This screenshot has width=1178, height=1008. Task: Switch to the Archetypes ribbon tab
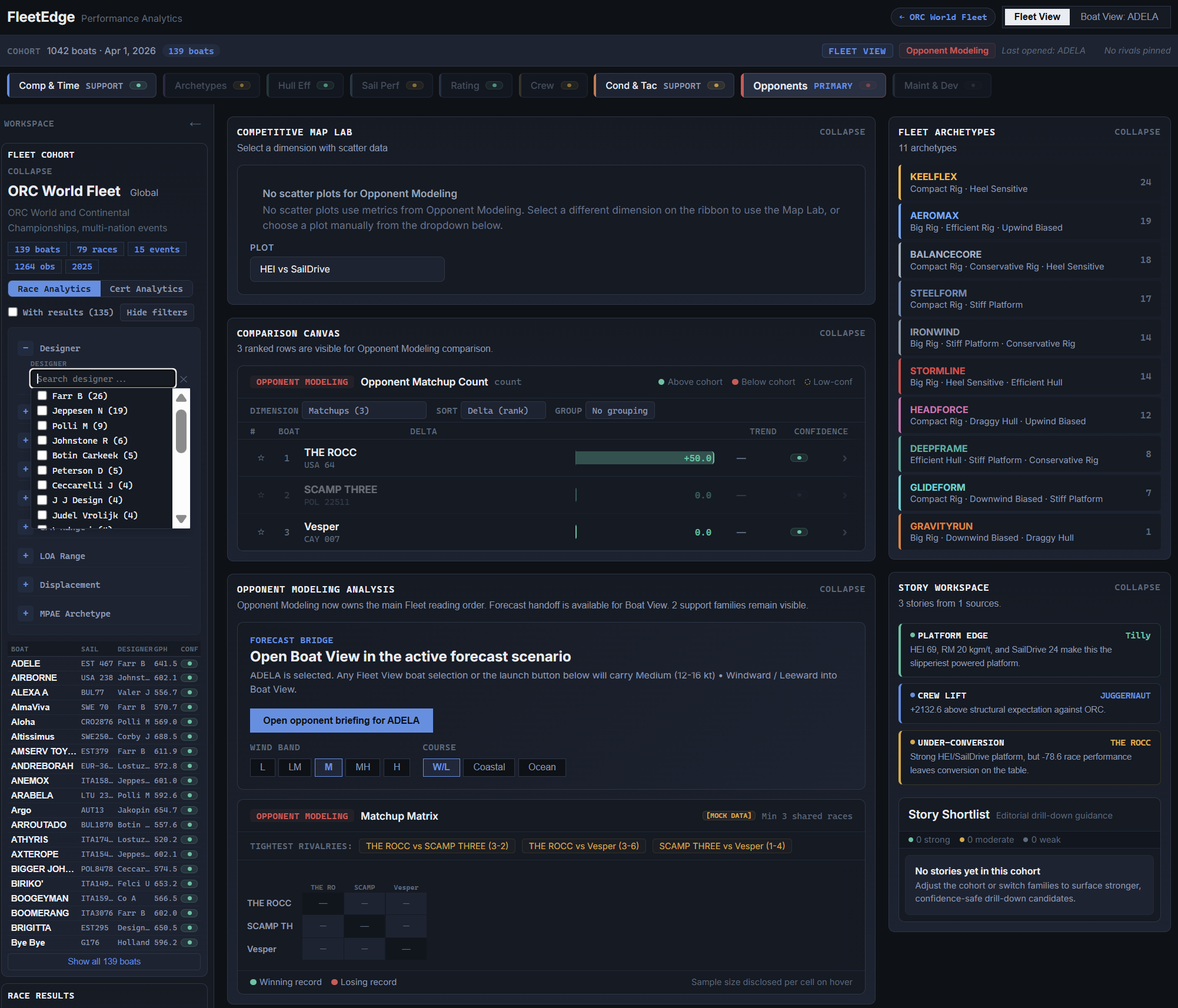211,85
